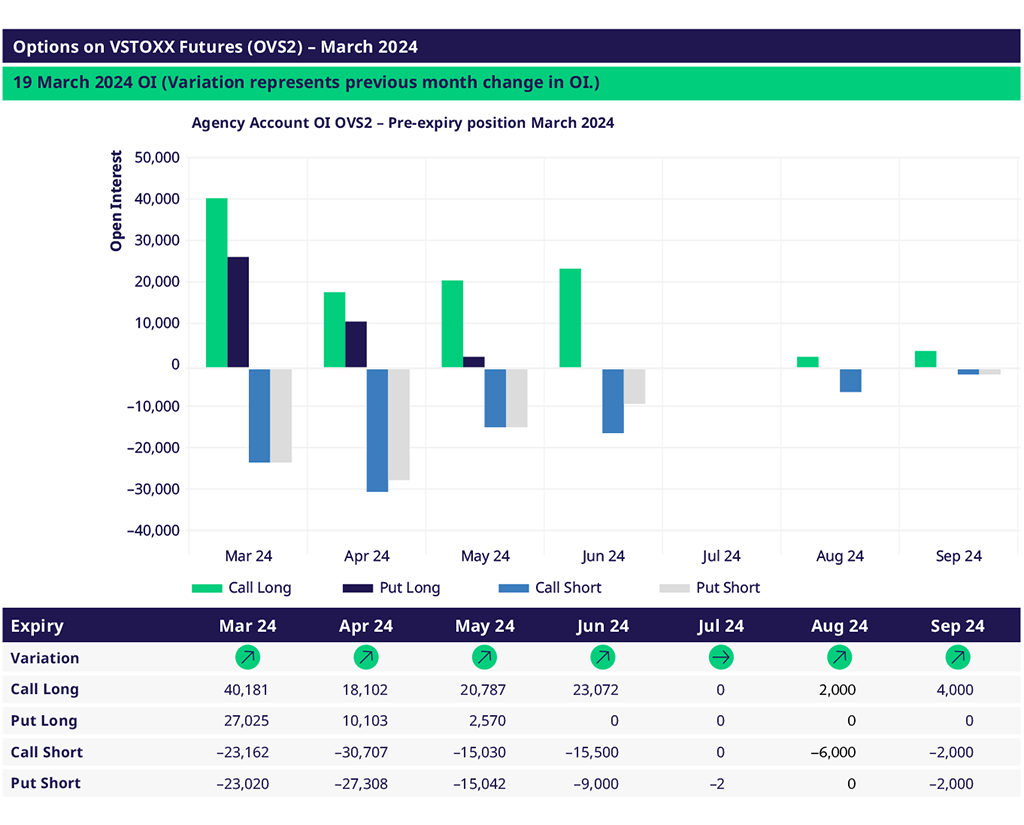Click the blue Call Short legend swatch
1024x825 pixels.
[513, 588]
